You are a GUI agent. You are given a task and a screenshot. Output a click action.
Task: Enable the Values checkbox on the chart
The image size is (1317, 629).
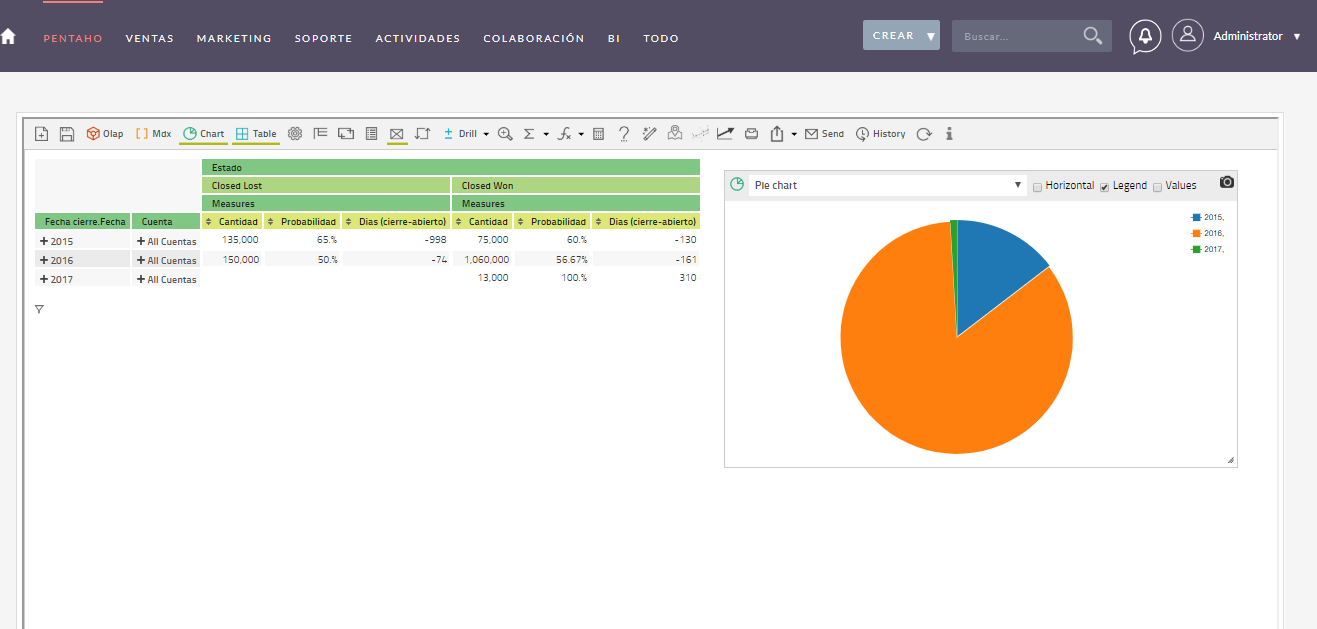[1157, 185]
